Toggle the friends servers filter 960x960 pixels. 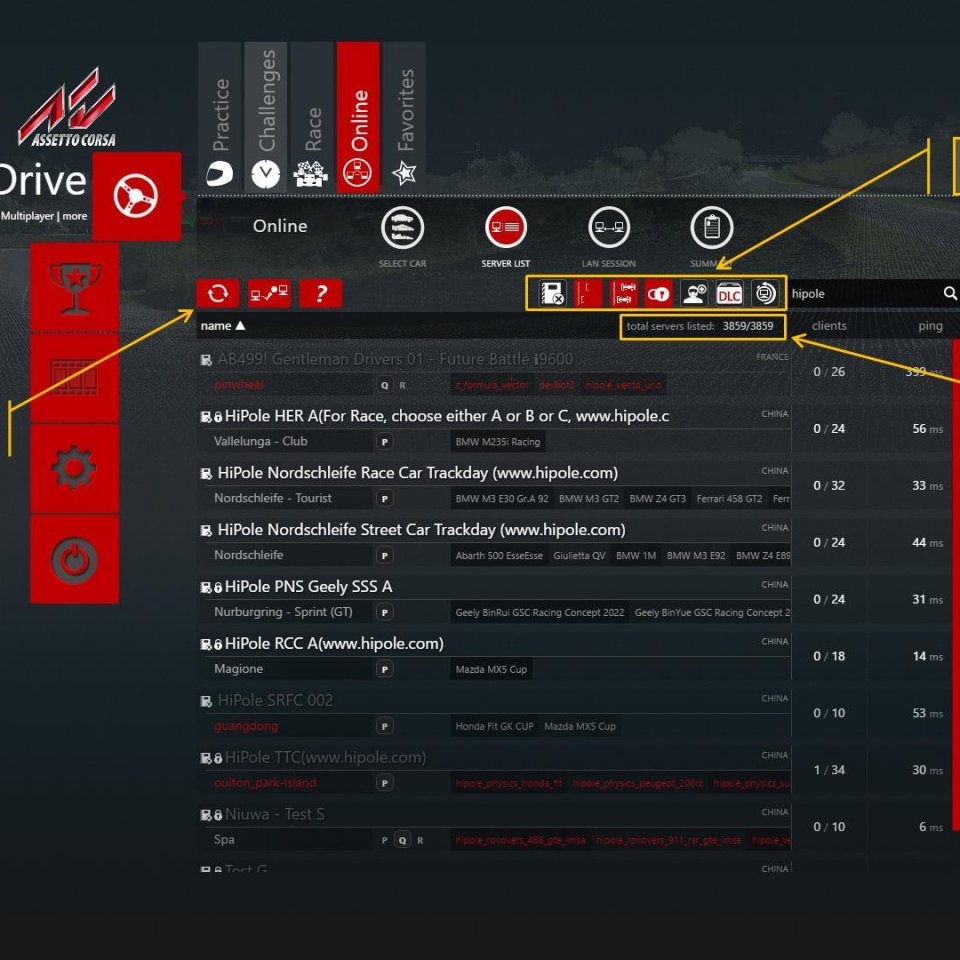[x=694, y=293]
